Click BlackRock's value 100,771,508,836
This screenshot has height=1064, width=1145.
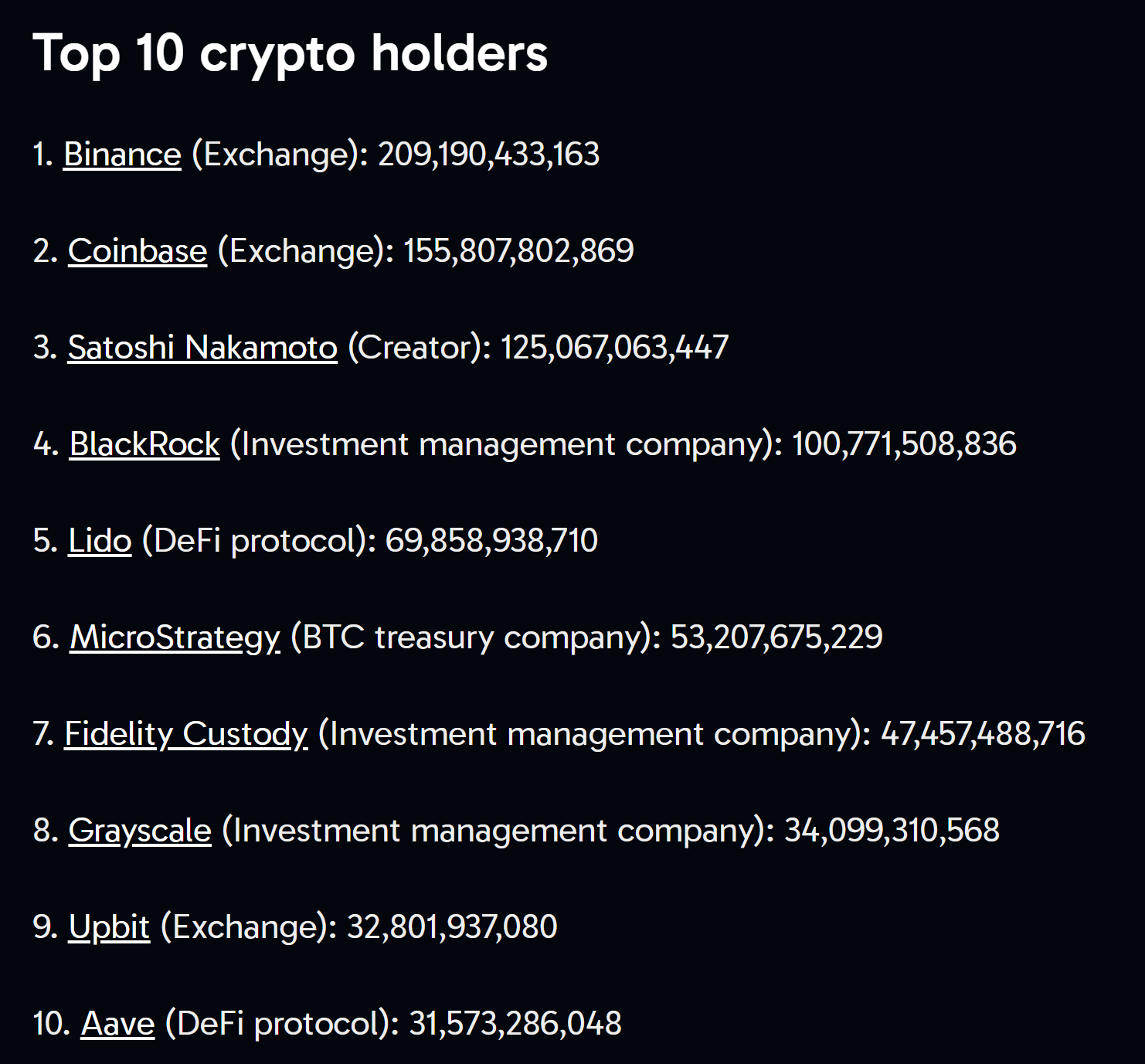(904, 444)
